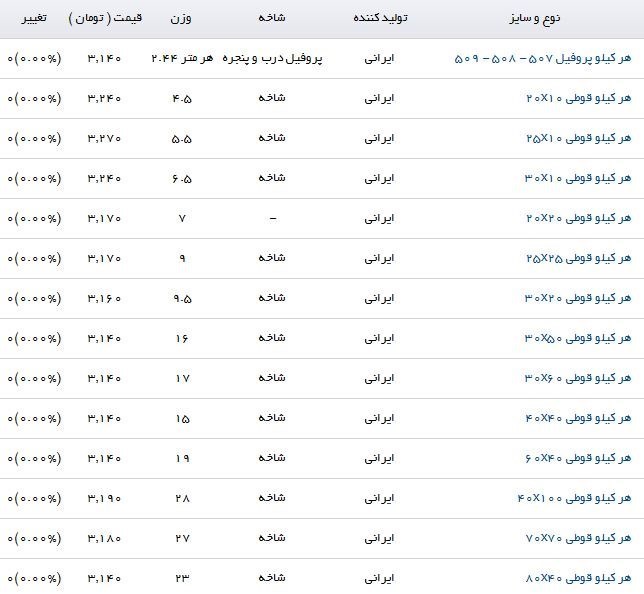
Task: Open link هر کیلو پروفیل ۵۰۷ - ۵۰۸ - ۵۰۹
Action: click(543, 59)
